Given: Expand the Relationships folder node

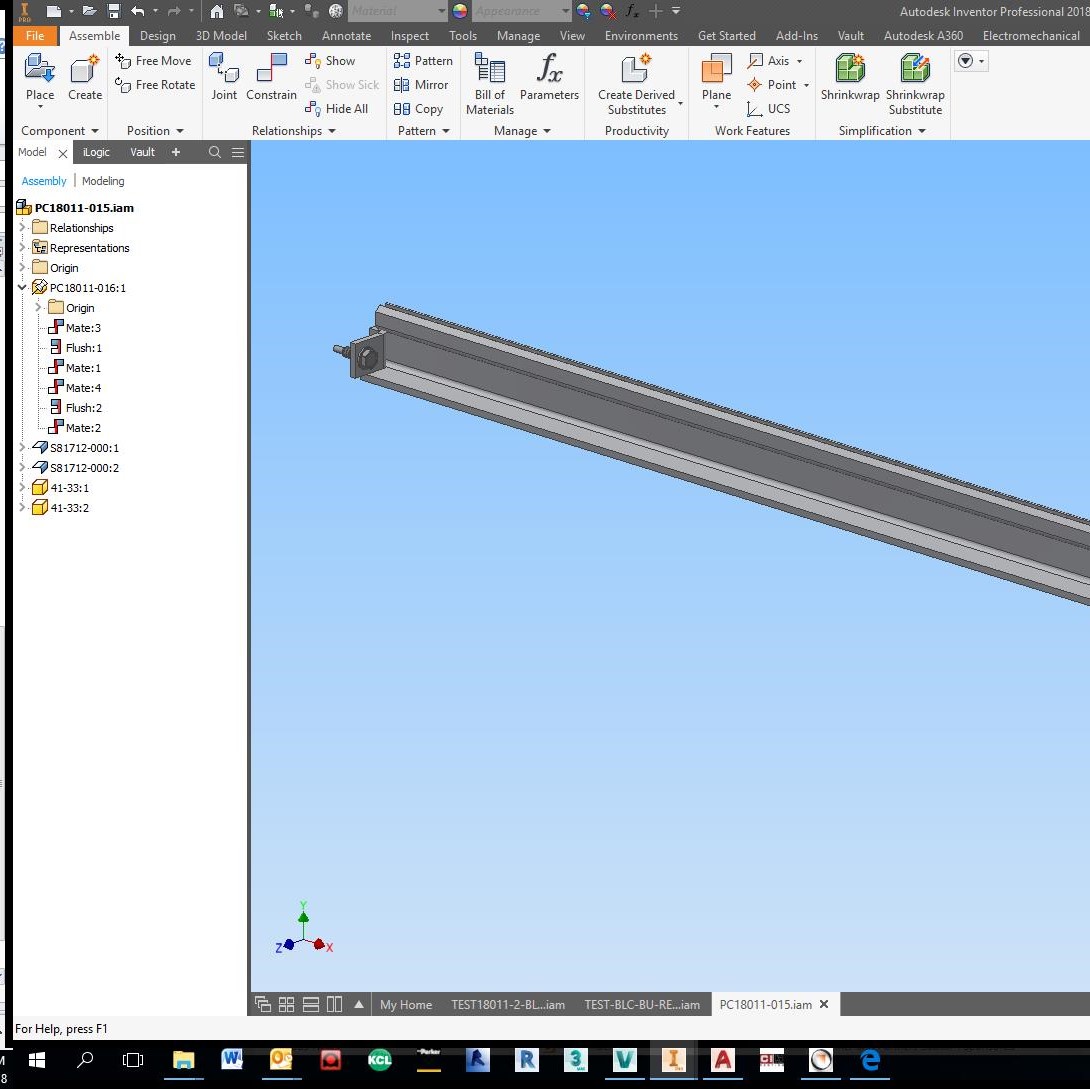Looking at the screenshot, I should [x=22, y=227].
